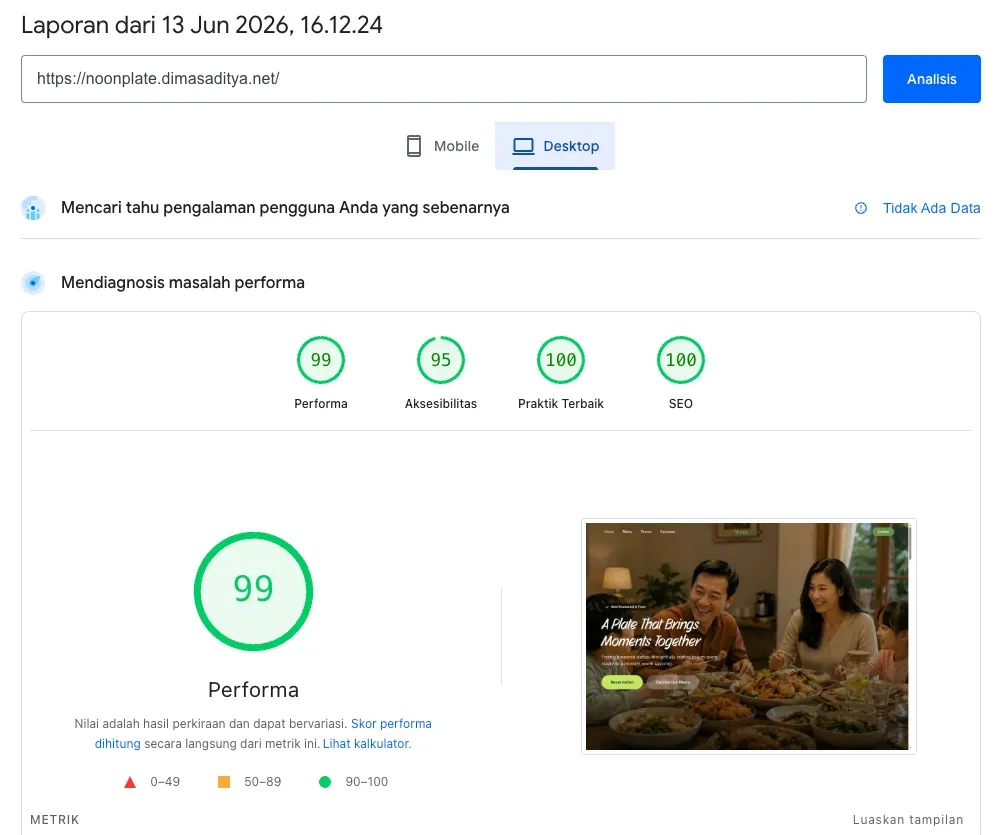Jump to the SEO 100 score gauge
The image size is (997, 835).
click(680, 360)
